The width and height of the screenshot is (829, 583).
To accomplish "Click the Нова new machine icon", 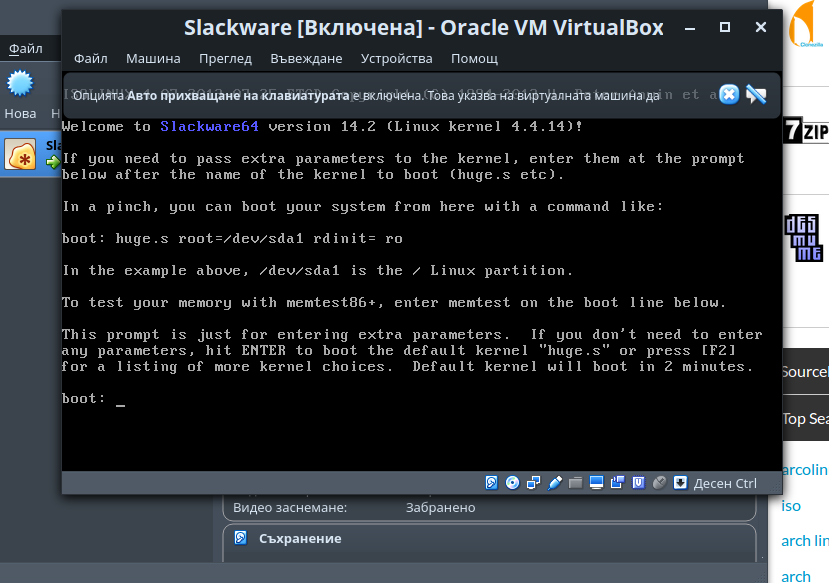I will 20,84.
